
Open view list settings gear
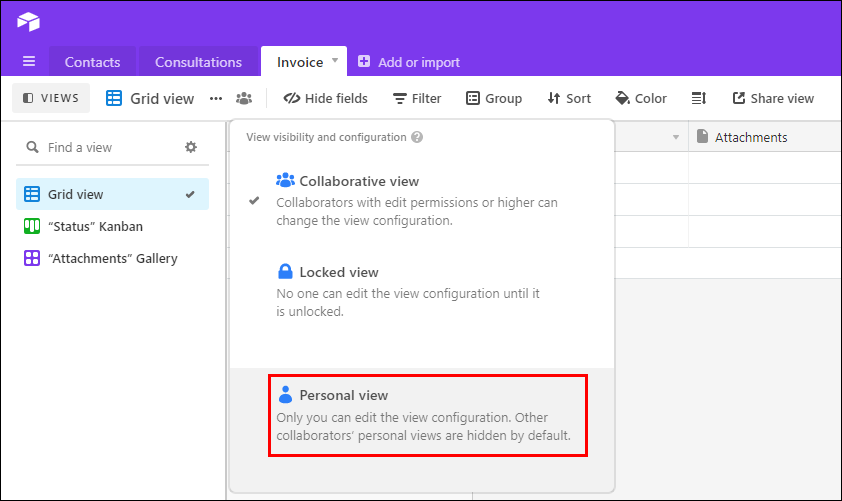click(191, 147)
